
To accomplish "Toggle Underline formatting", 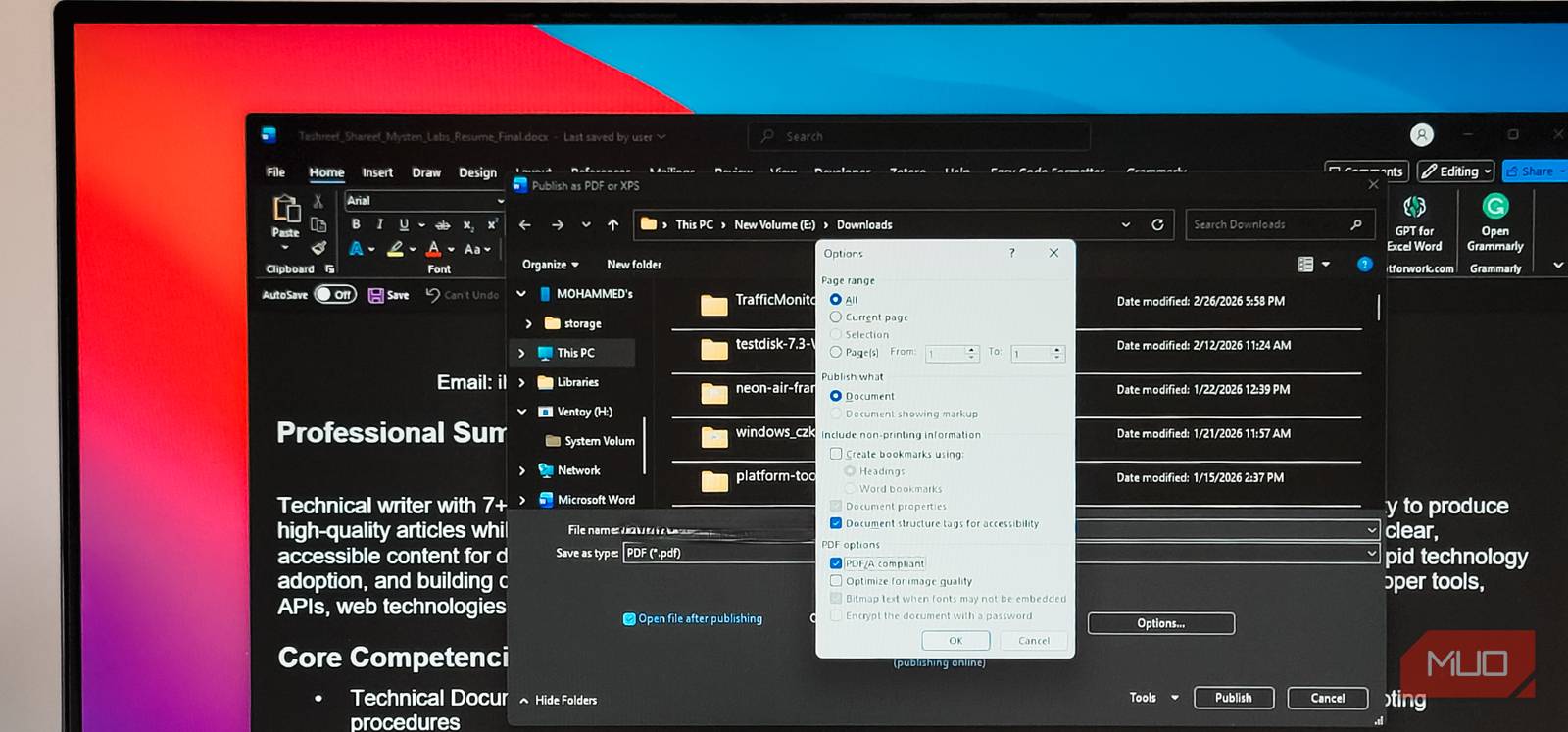I will 403,224.
